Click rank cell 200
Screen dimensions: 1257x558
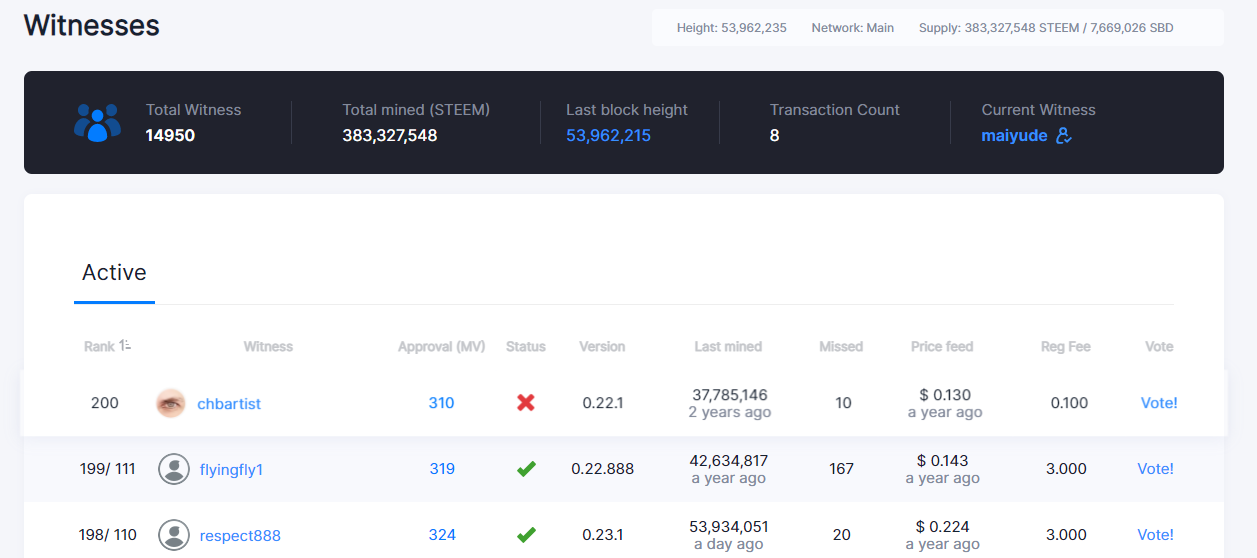(105, 403)
